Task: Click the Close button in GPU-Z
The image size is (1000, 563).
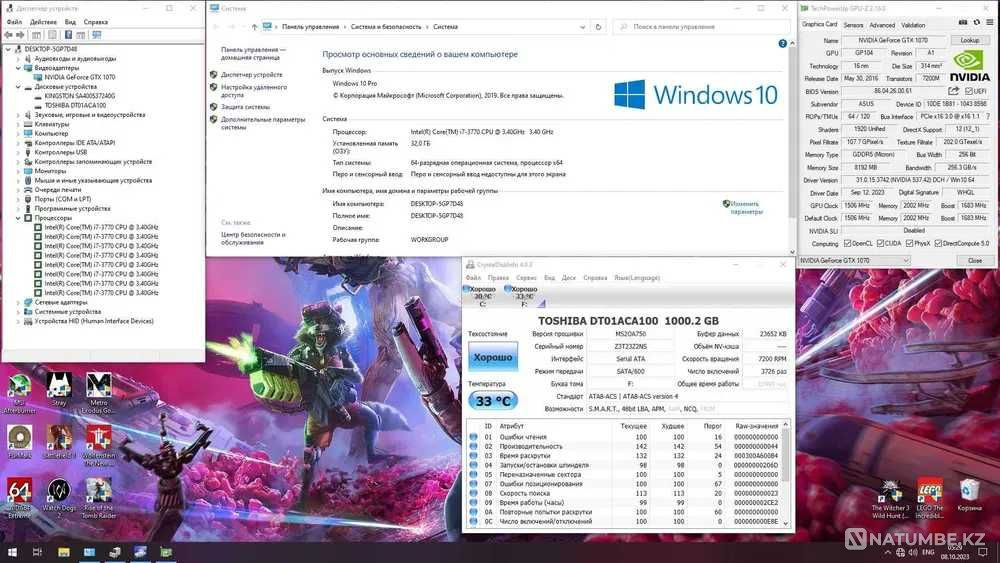Action: [975, 261]
